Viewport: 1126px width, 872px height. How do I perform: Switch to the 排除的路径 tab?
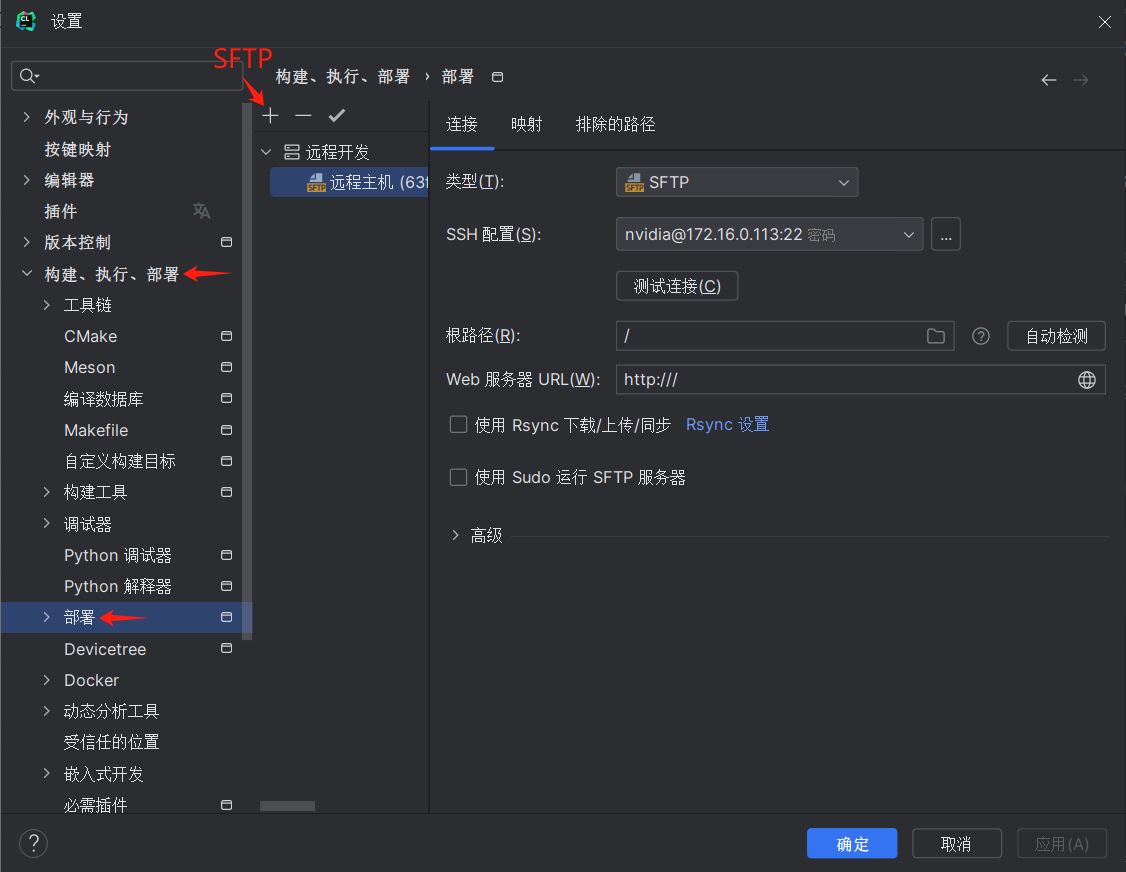pos(615,124)
